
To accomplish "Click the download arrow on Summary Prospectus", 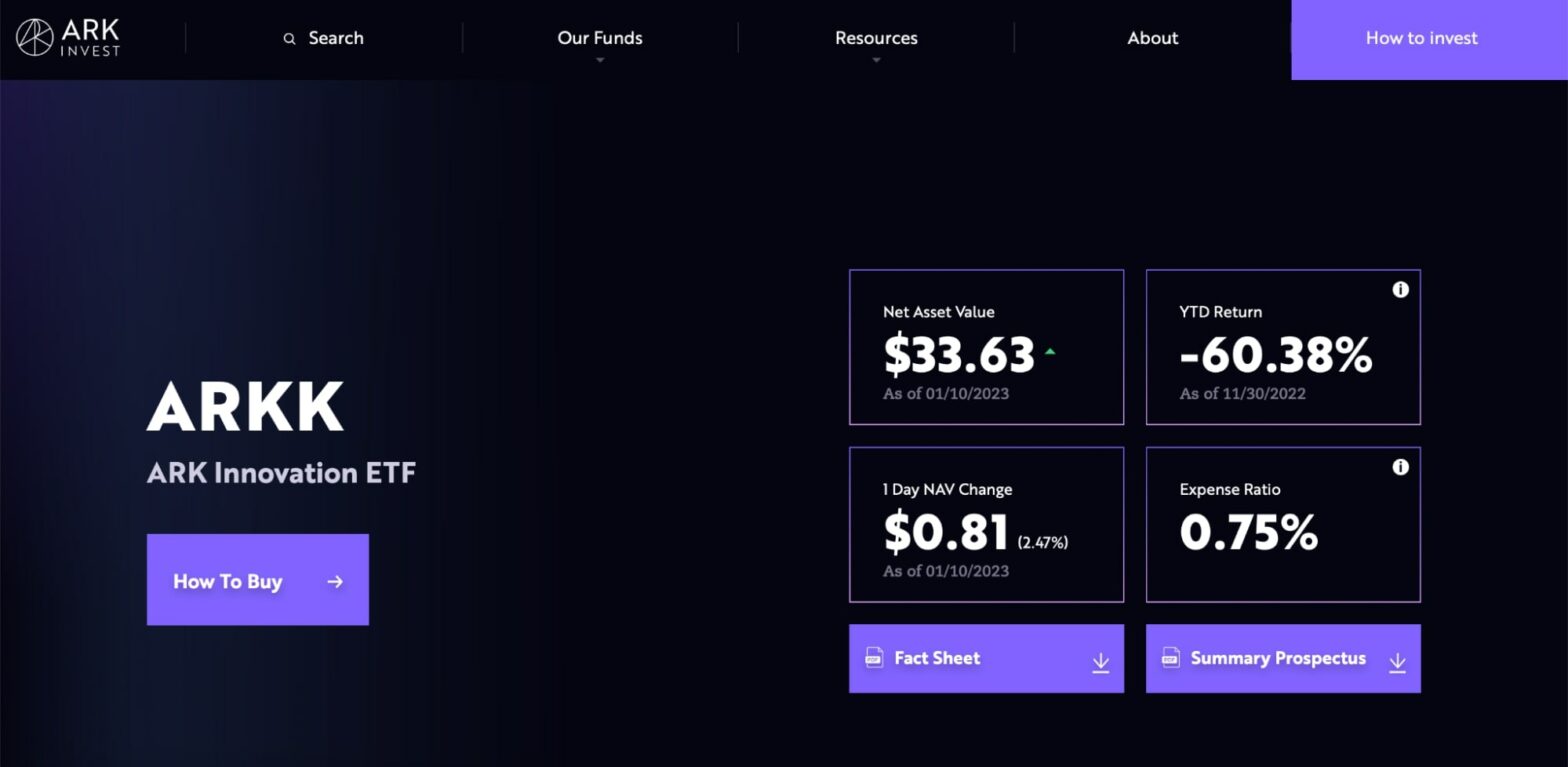I will click(1397, 661).
